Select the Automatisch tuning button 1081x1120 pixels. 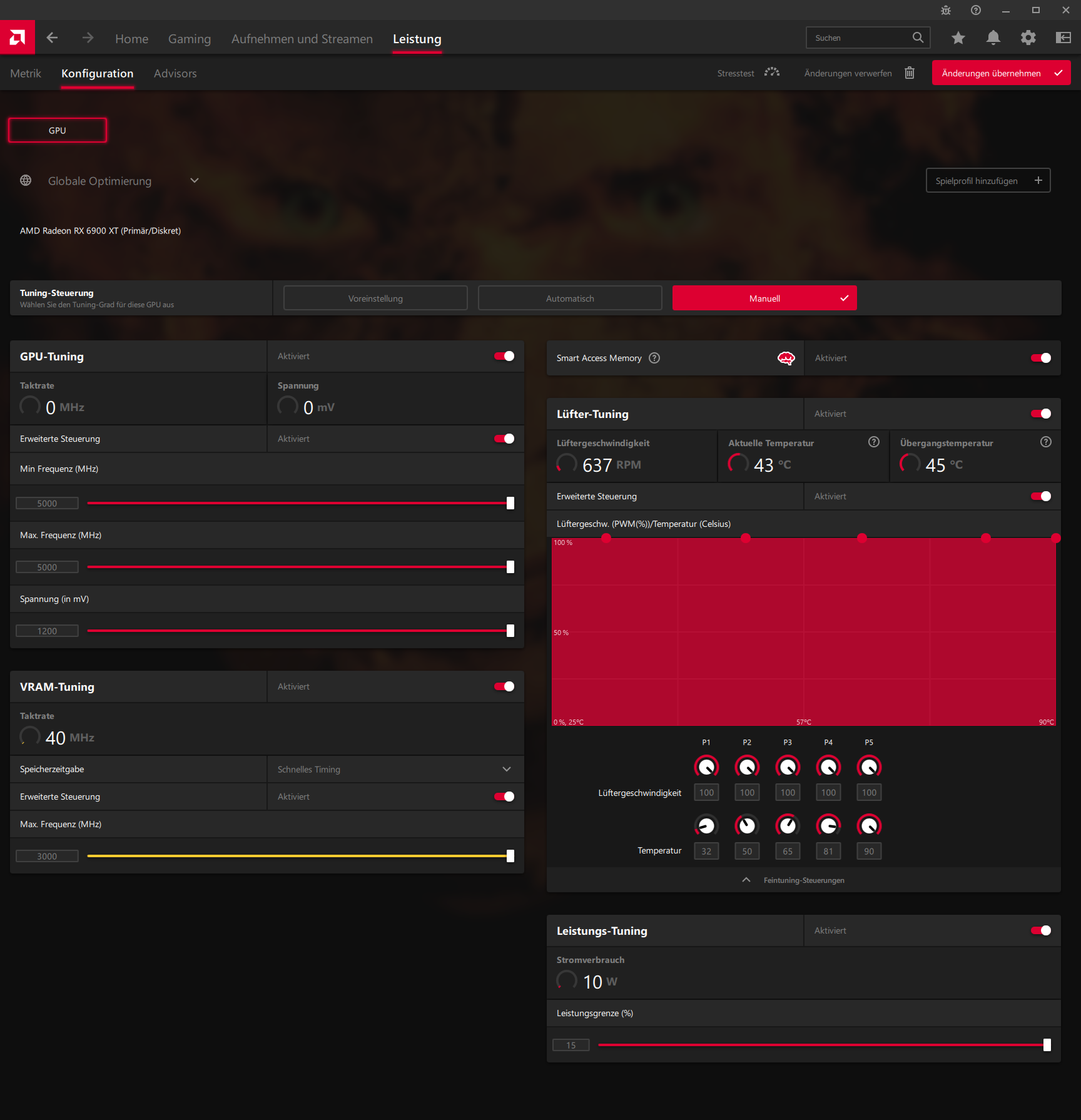tap(570, 298)
